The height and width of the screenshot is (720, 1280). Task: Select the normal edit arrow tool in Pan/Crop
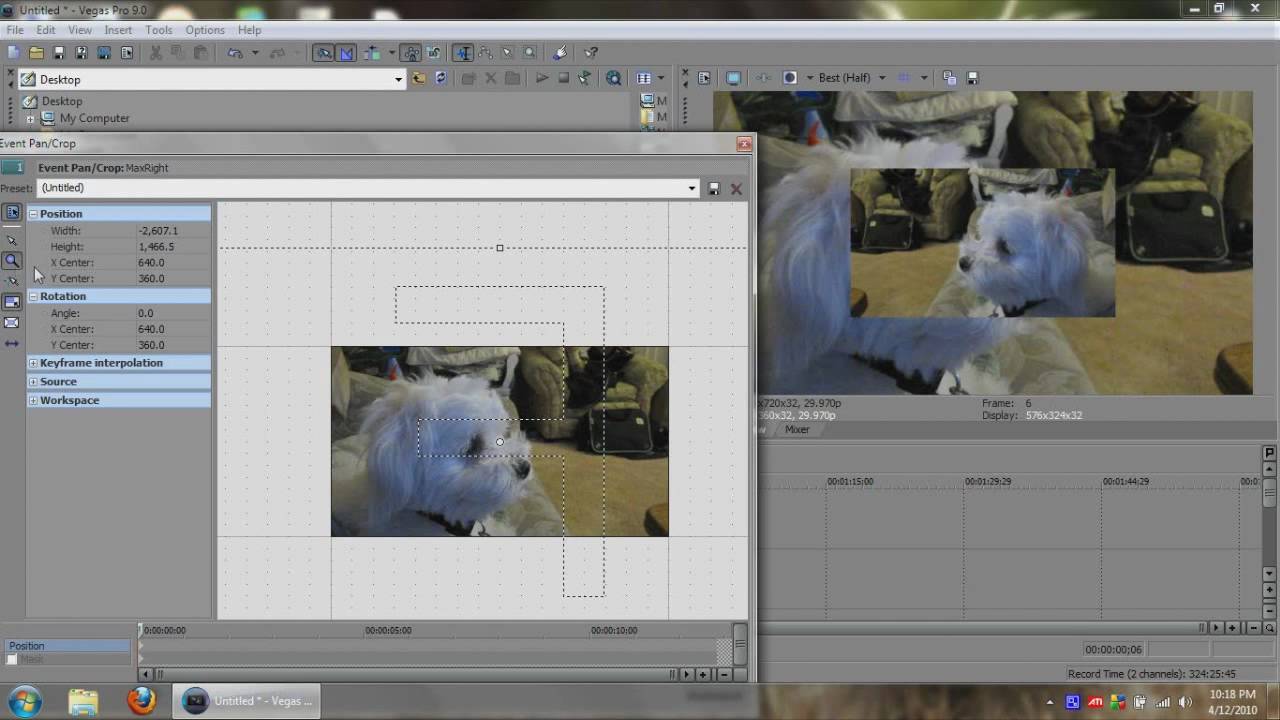[12, 240]
